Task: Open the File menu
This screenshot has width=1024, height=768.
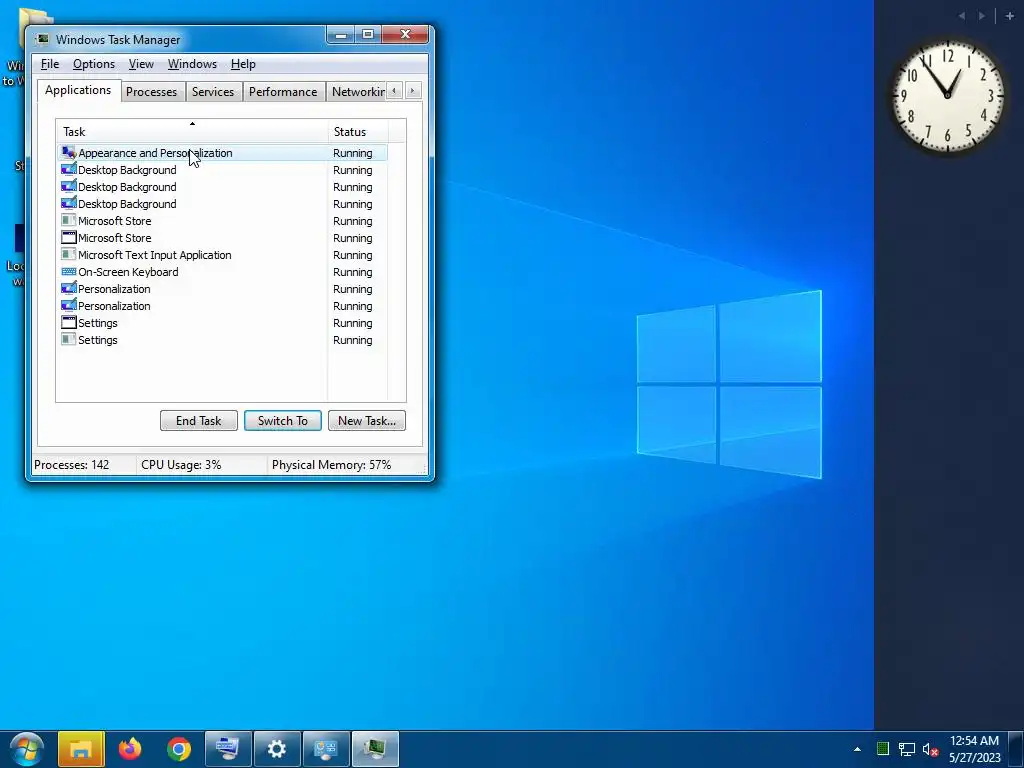Action: click(x=50, y=64)
